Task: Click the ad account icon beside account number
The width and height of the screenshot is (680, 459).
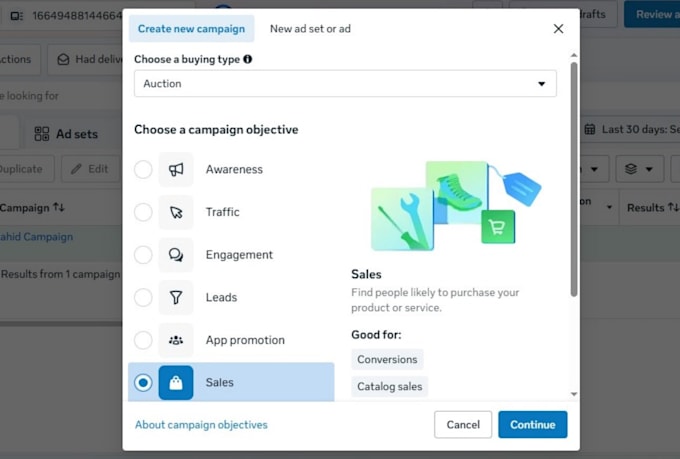Action: click(16, 16)
